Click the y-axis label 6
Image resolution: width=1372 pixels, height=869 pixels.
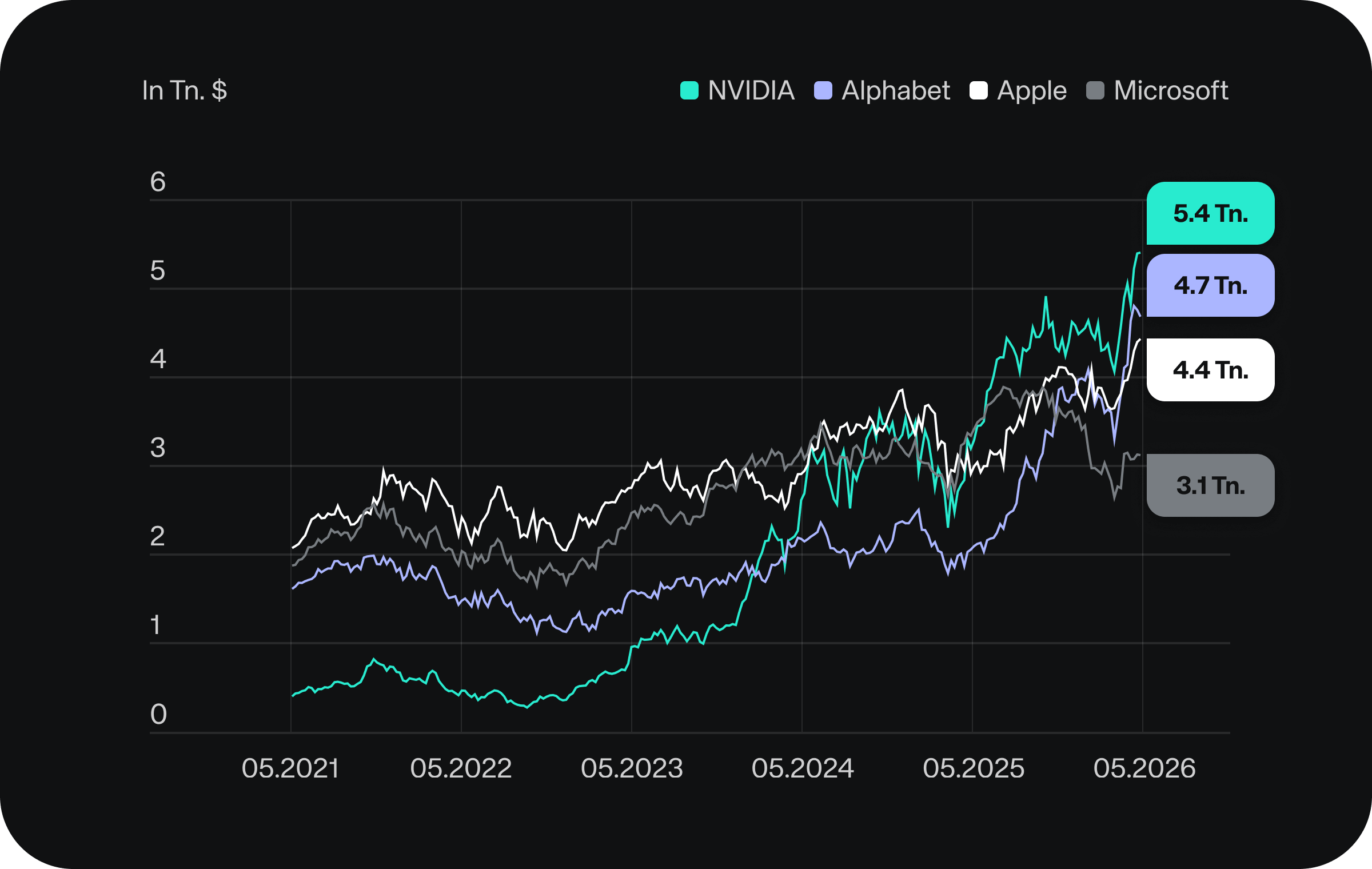click(x=158, y=182)
